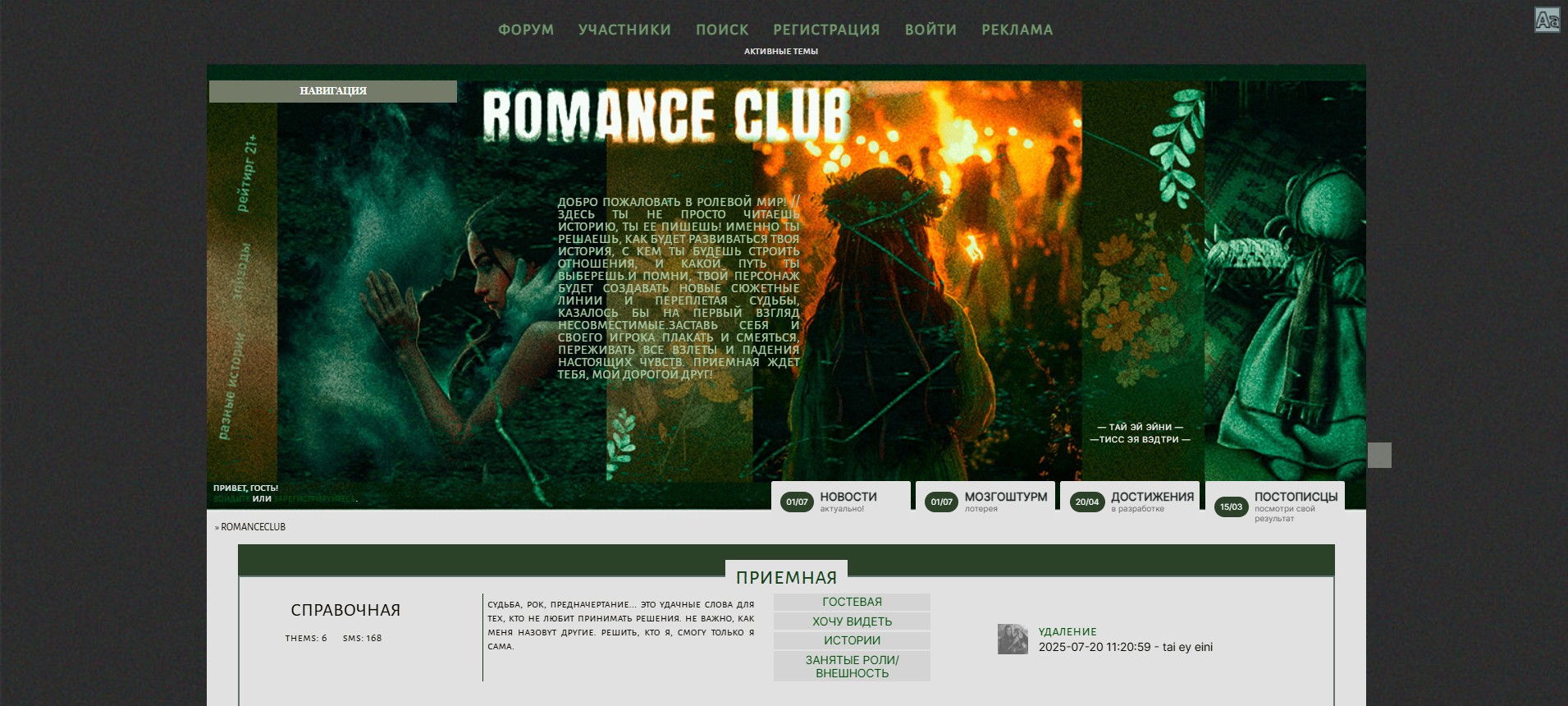Click the Aa font icon at the top right

pos(1547,20)
